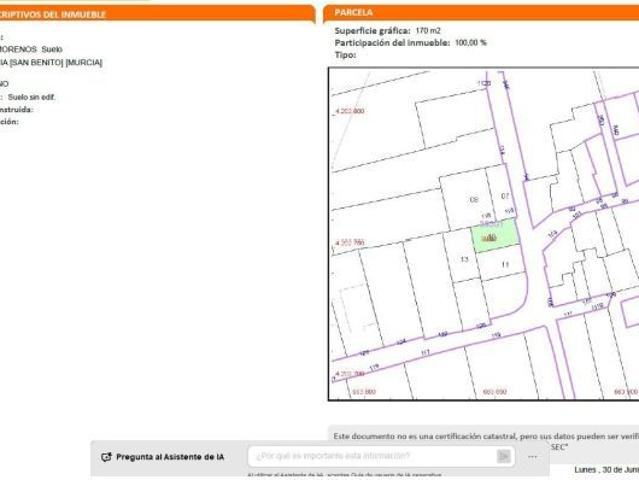Viewport: 639px width, 480px height.
Task: Click the 'Superficie gráfica:' label
Action: point(372,31)
